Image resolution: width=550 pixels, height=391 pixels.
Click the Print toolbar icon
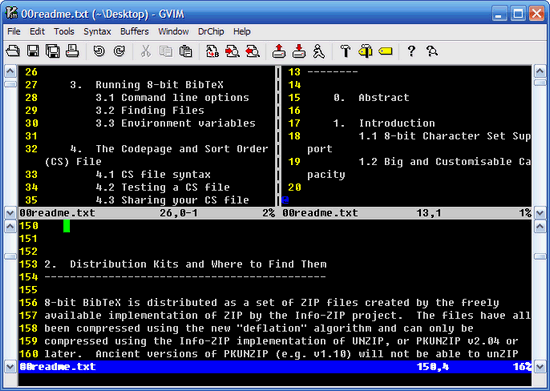73,52
